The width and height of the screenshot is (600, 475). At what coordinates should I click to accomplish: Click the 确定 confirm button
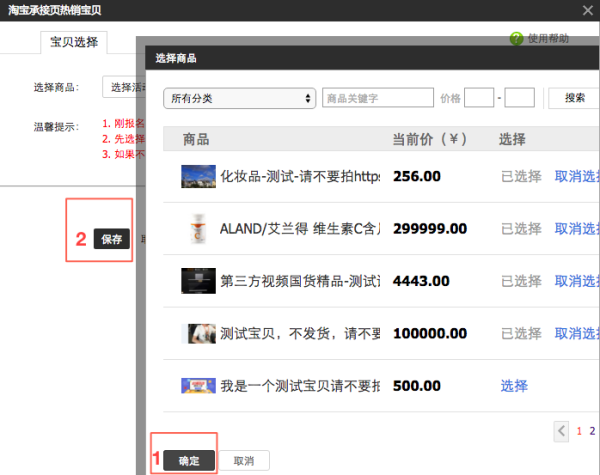189,460
